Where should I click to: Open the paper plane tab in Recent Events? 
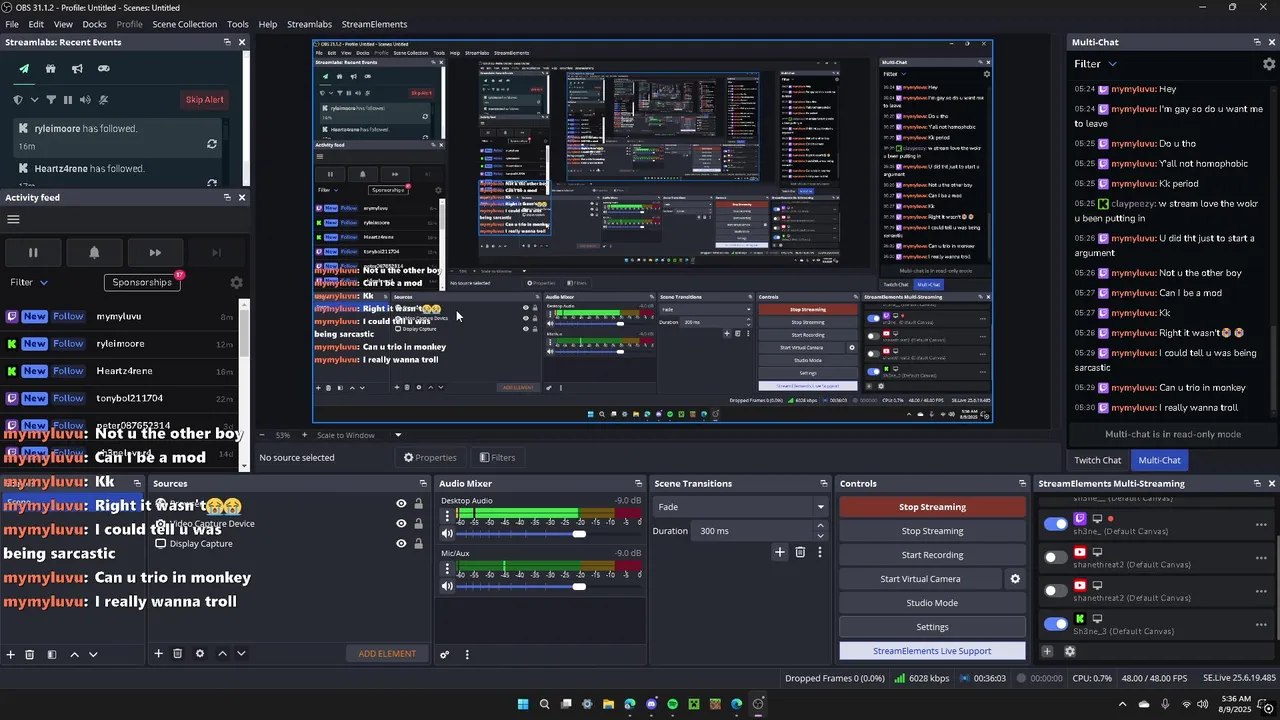point(24,69)
